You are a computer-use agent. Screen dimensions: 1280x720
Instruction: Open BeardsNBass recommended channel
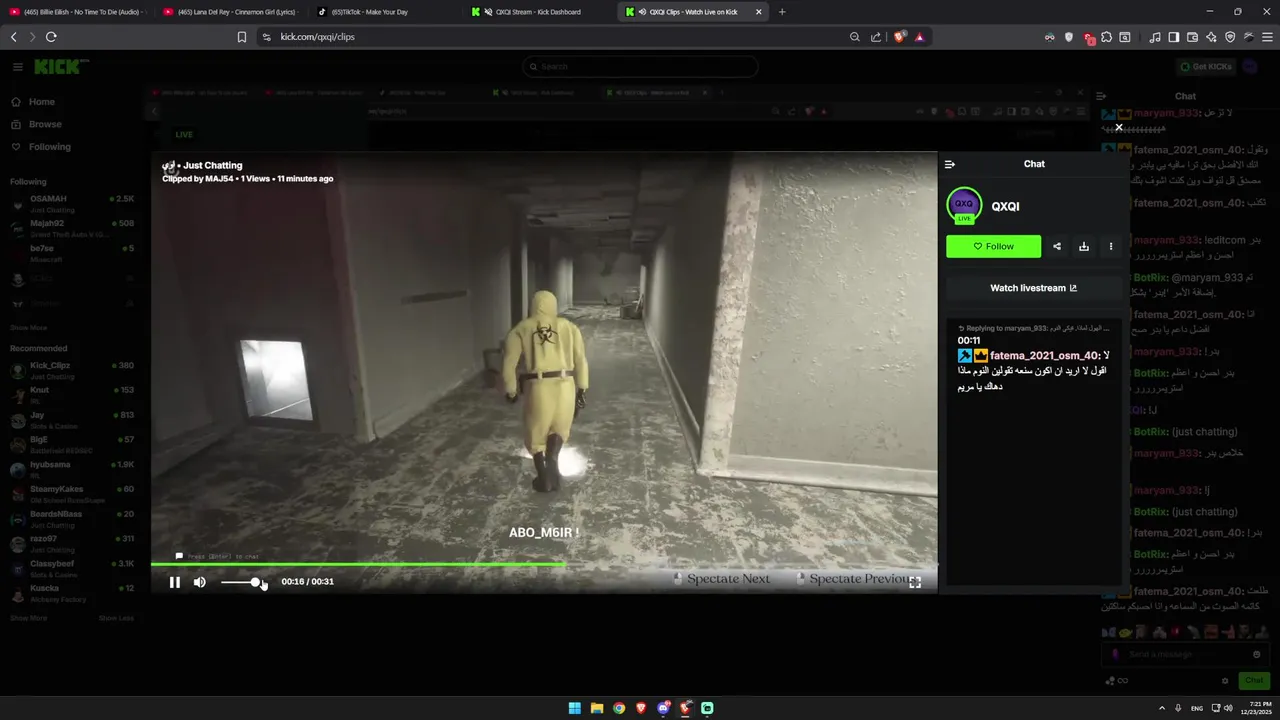click(72, 519)
